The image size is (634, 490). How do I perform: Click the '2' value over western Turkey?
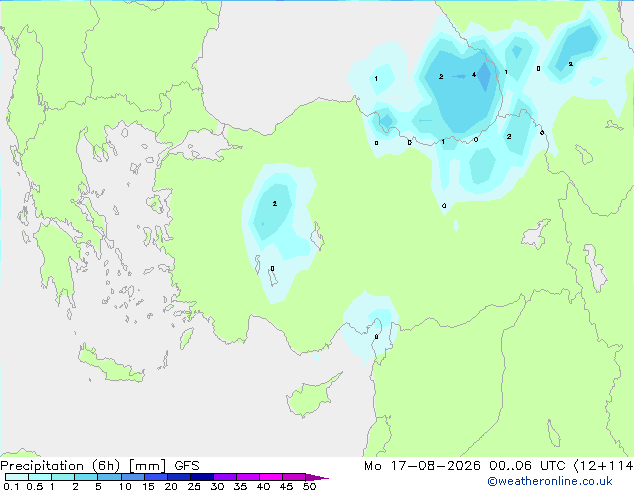(275, 203)
